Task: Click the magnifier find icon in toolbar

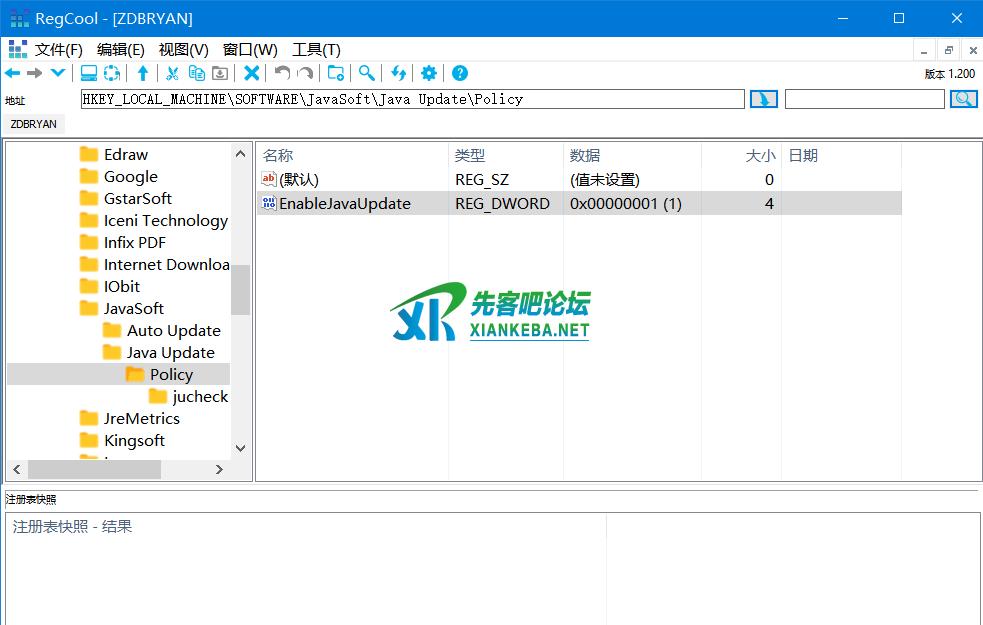Action: coord(367,73)
